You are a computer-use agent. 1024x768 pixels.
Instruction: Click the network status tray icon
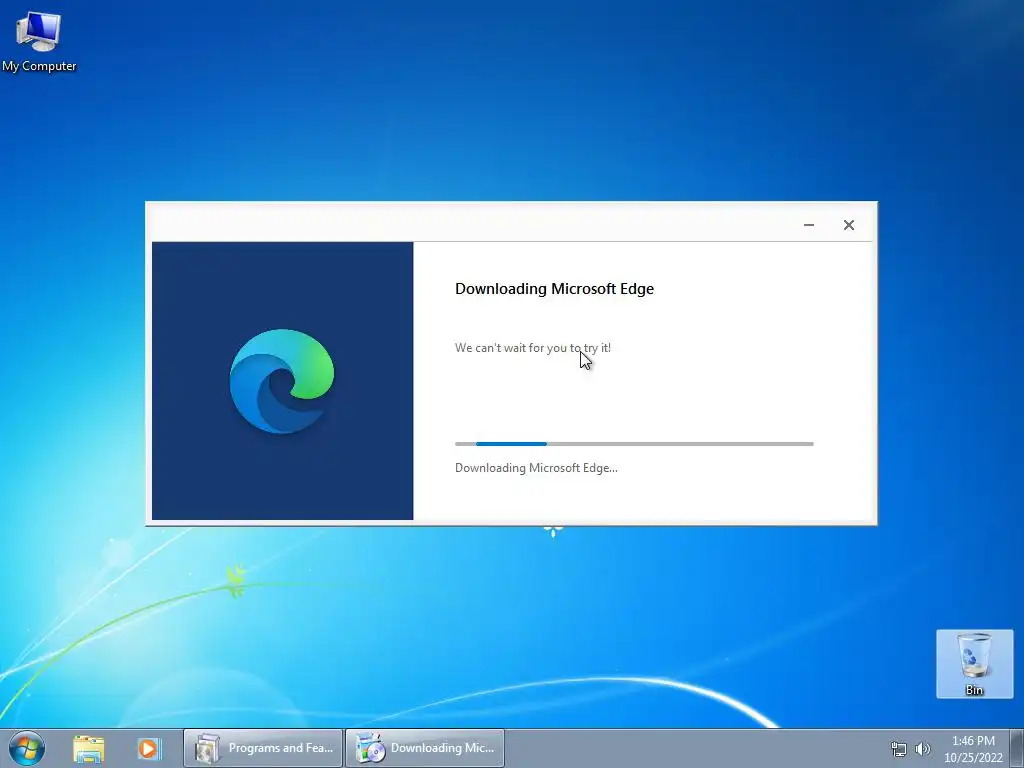pos(899,749)
